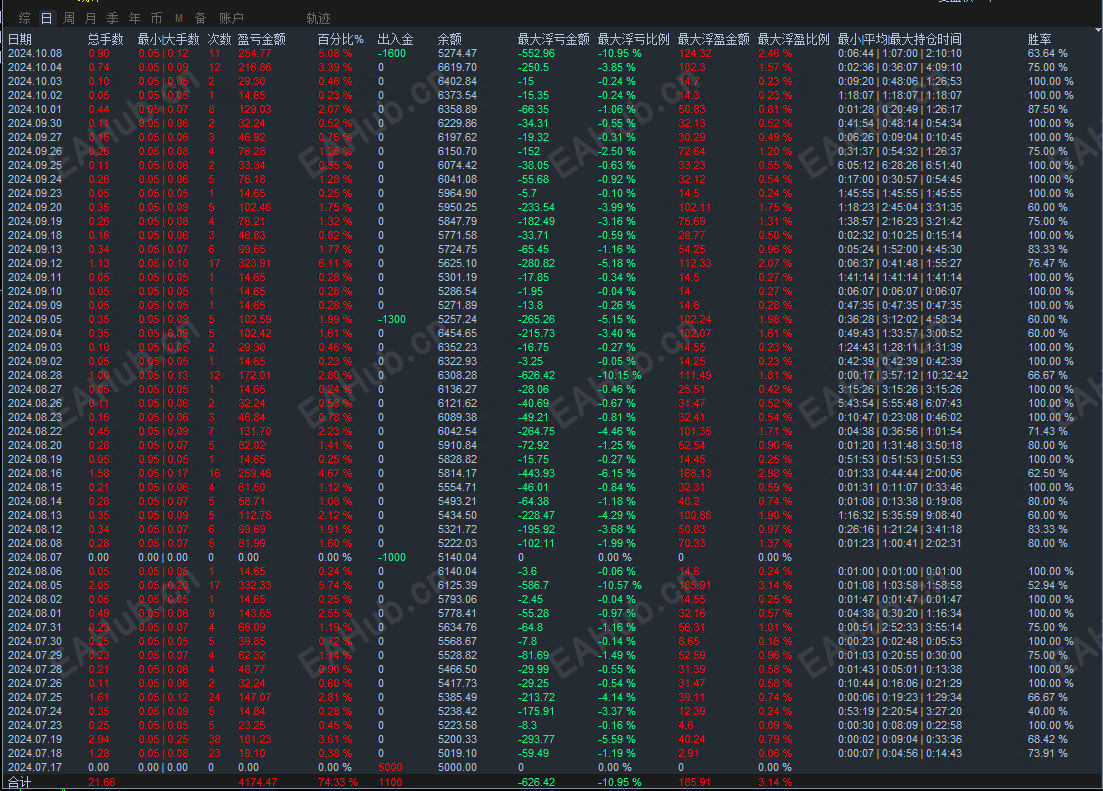
Task: Click the total percentage 74.33 %
Action: pos(338,783)
